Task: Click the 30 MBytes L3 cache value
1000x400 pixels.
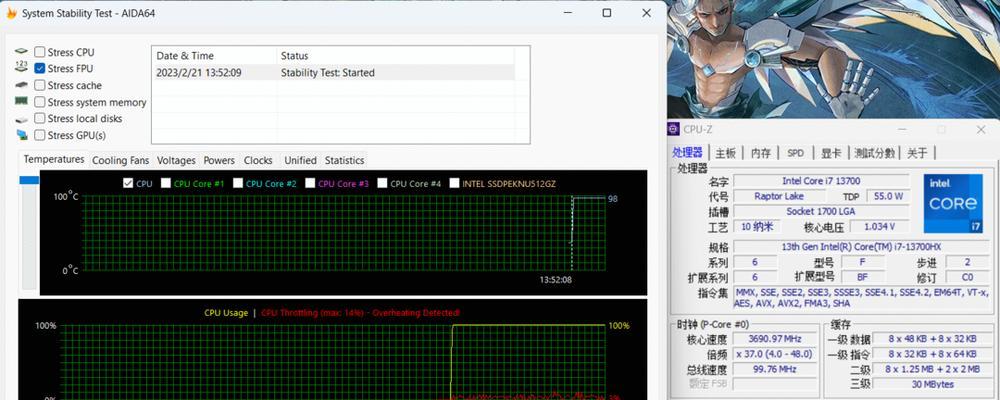Action: pos(932,384)
